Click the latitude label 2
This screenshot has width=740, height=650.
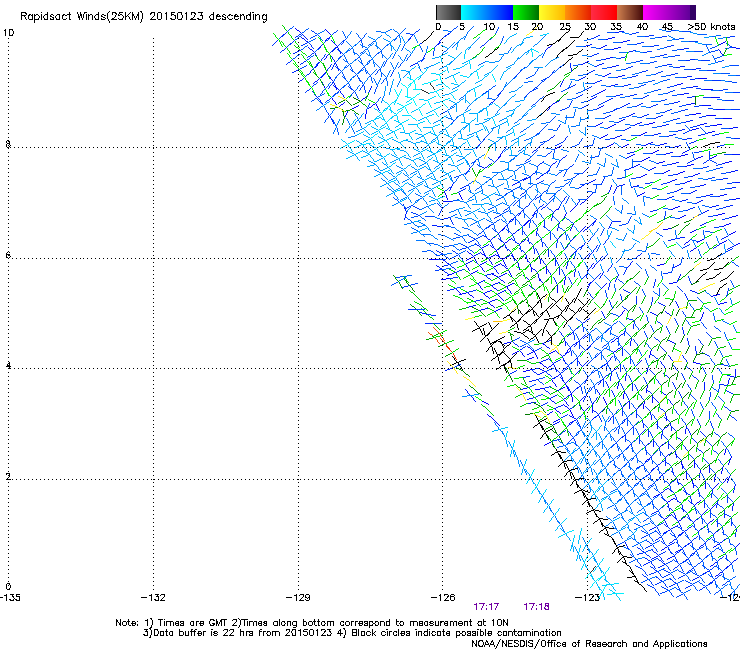(x=8, y=477)
